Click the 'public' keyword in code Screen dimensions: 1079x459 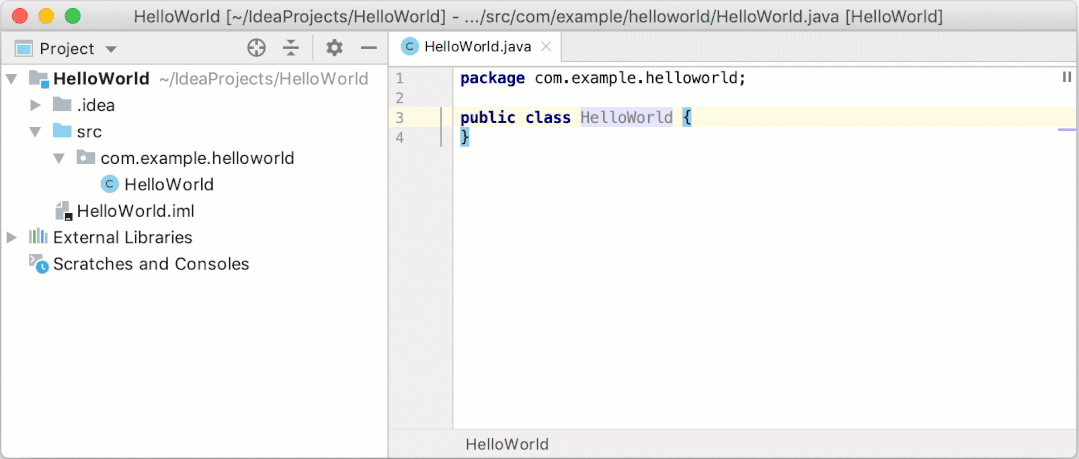[x=488, y=118]
